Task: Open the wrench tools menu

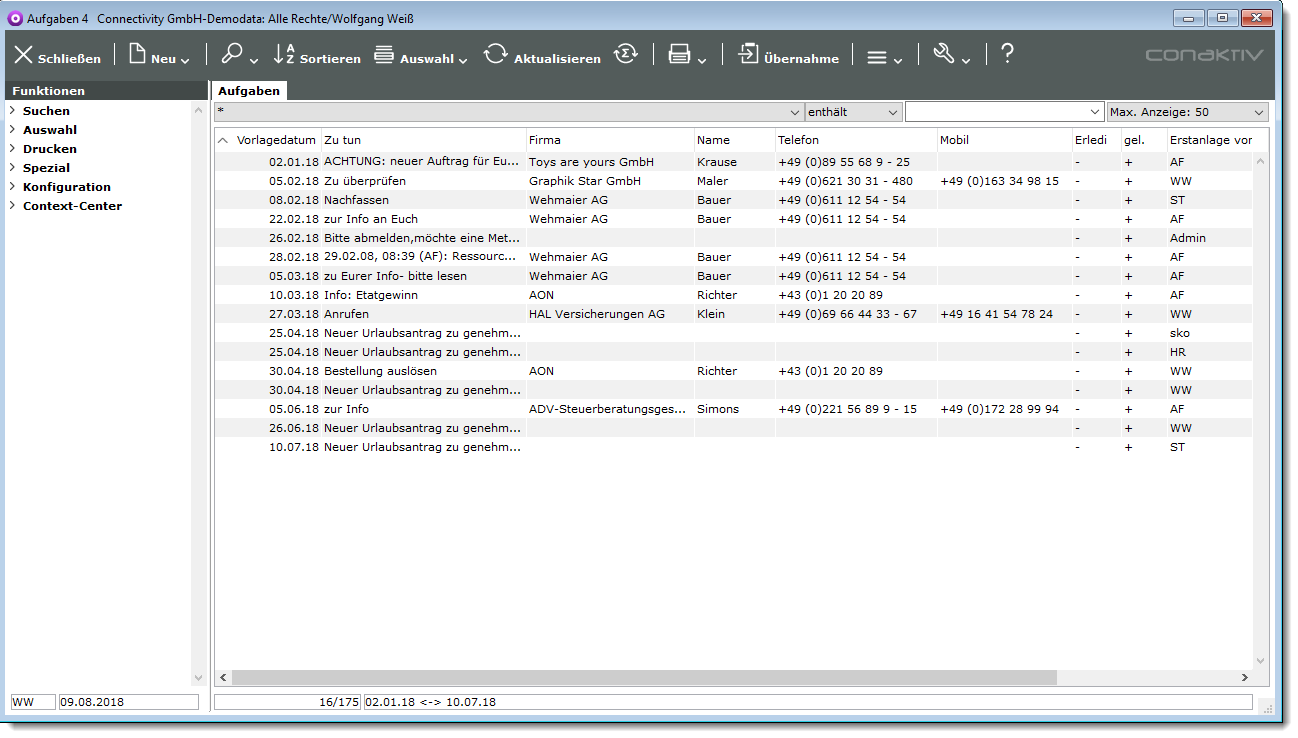Action: coord(944,55)
